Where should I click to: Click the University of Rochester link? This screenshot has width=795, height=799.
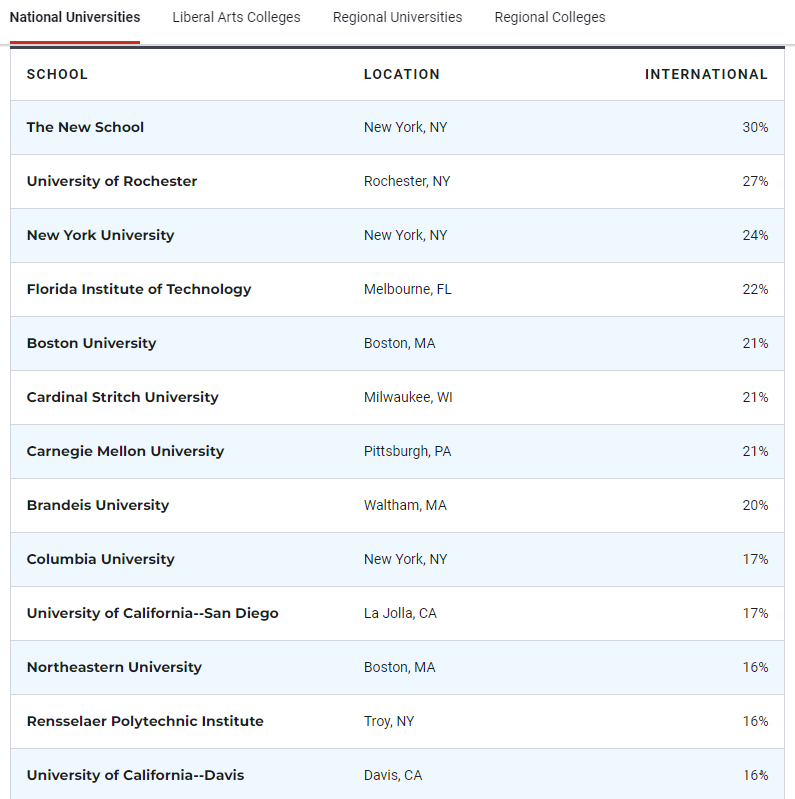tap(112, 181)
